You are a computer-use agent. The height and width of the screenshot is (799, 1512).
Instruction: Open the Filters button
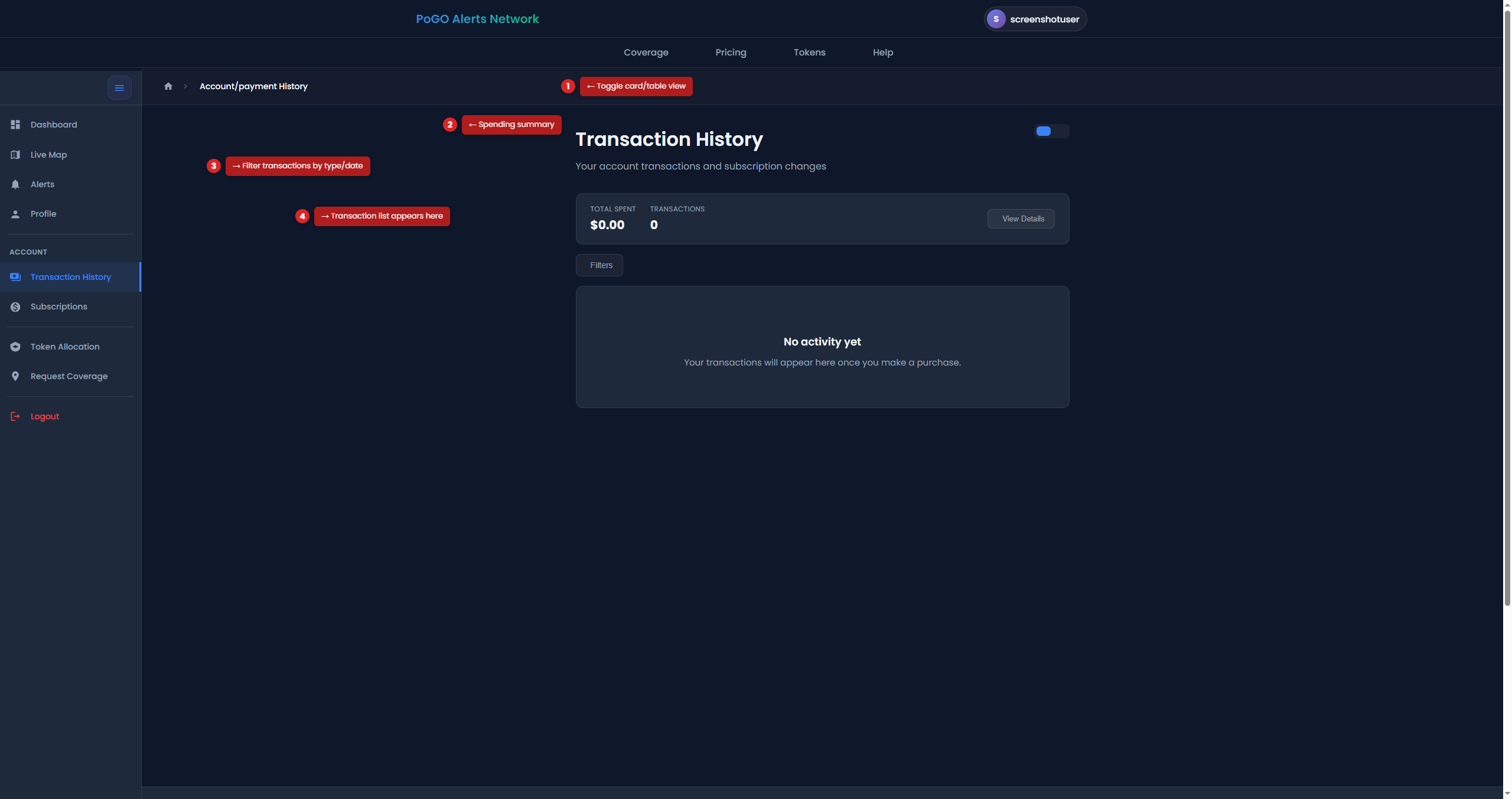tap(599, 265)
